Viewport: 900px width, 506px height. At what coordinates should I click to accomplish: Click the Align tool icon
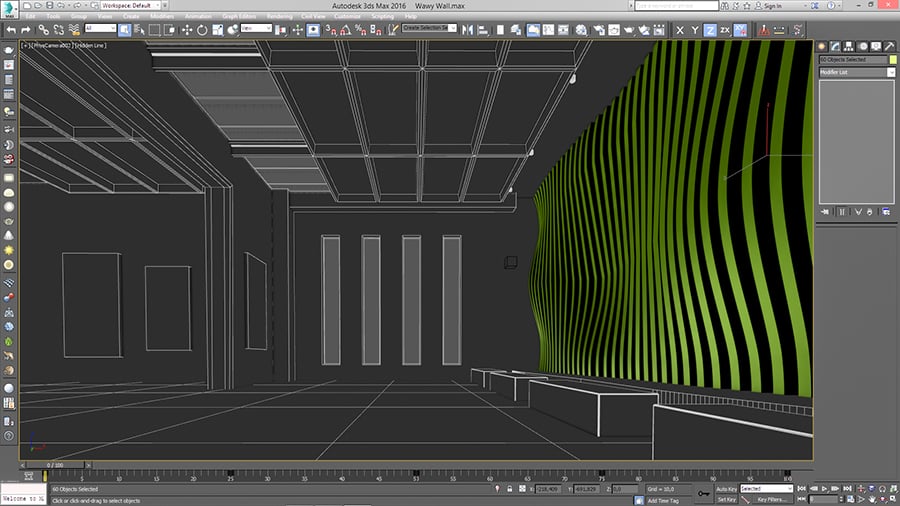point(483,30)
